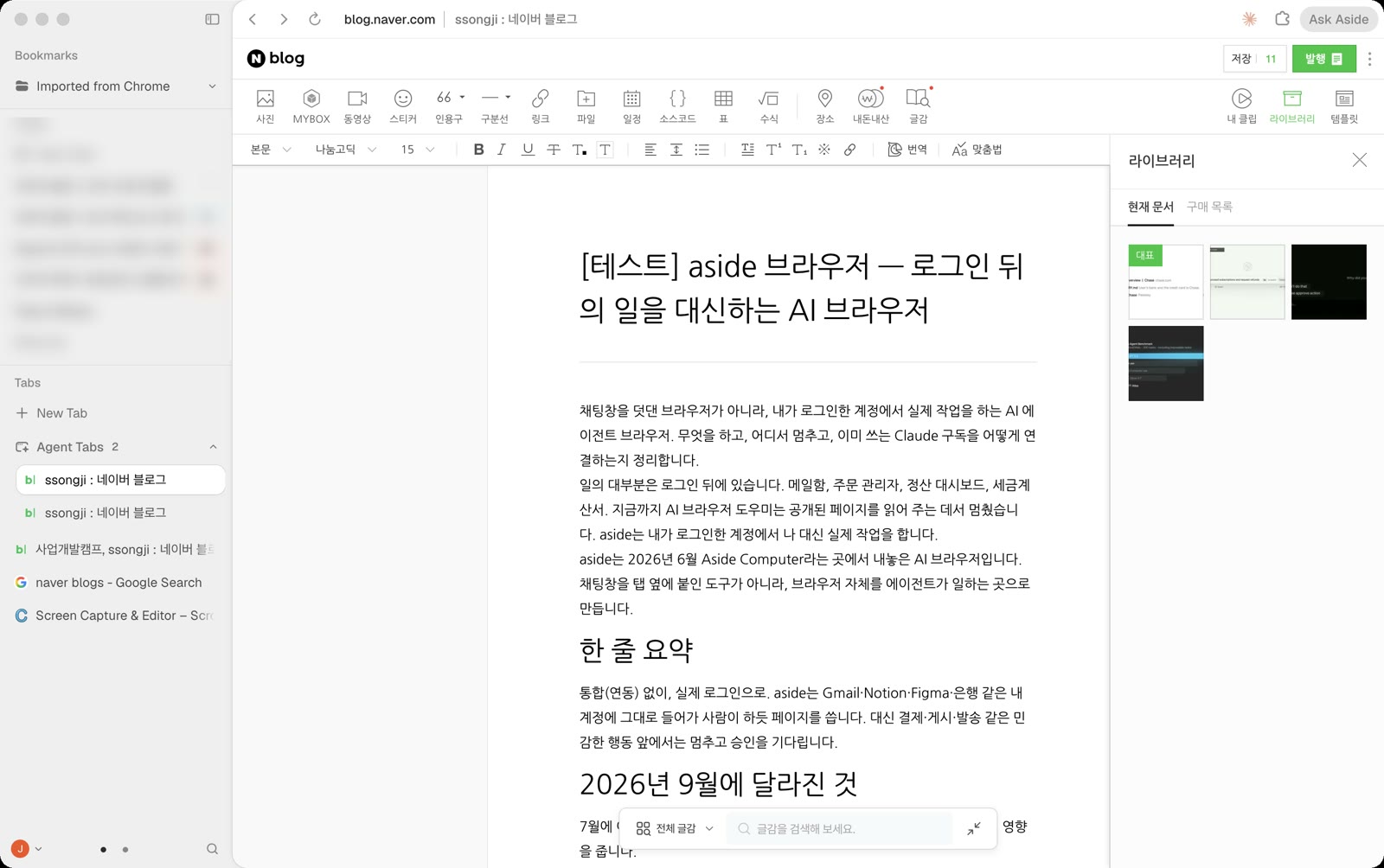Open a New Tab in sidebar
The width and height of the screenshot is (1384, 868).
pyautogui.click(x=116, y=413)
